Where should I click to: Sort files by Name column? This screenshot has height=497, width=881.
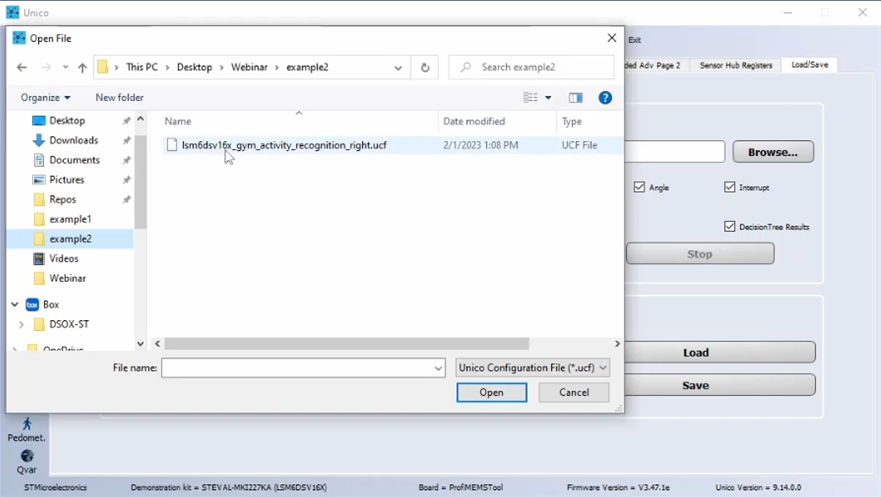tap(178, 121)
